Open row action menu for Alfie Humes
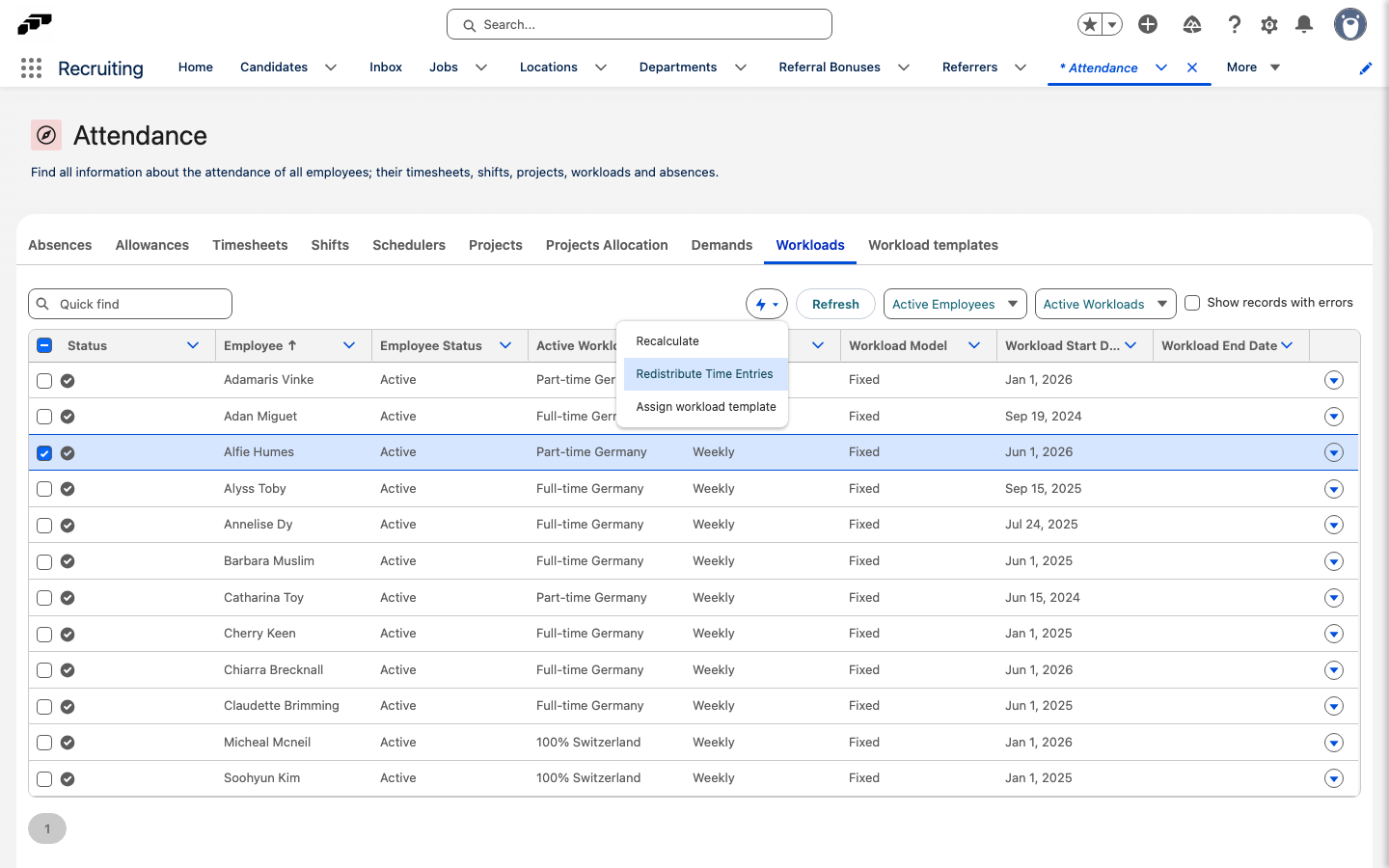 (1334, 452)
